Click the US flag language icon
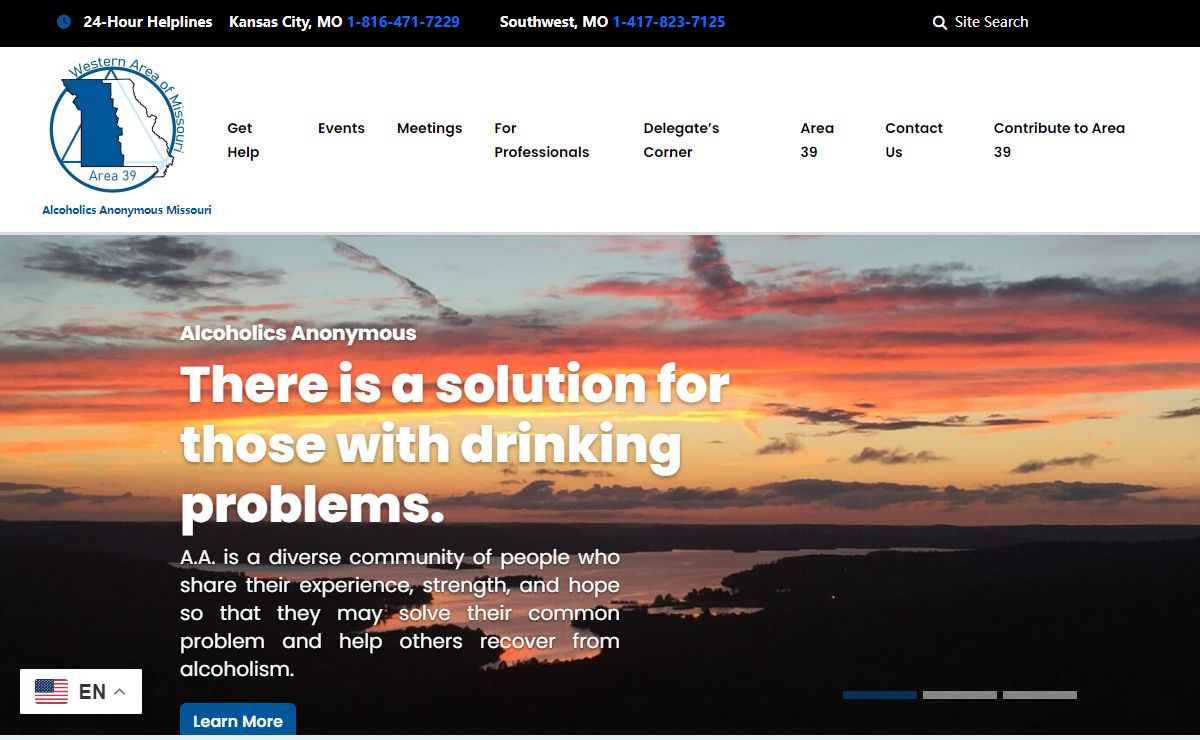Image resolution: width=1200 pixels, height=740 pixels. 52,691
